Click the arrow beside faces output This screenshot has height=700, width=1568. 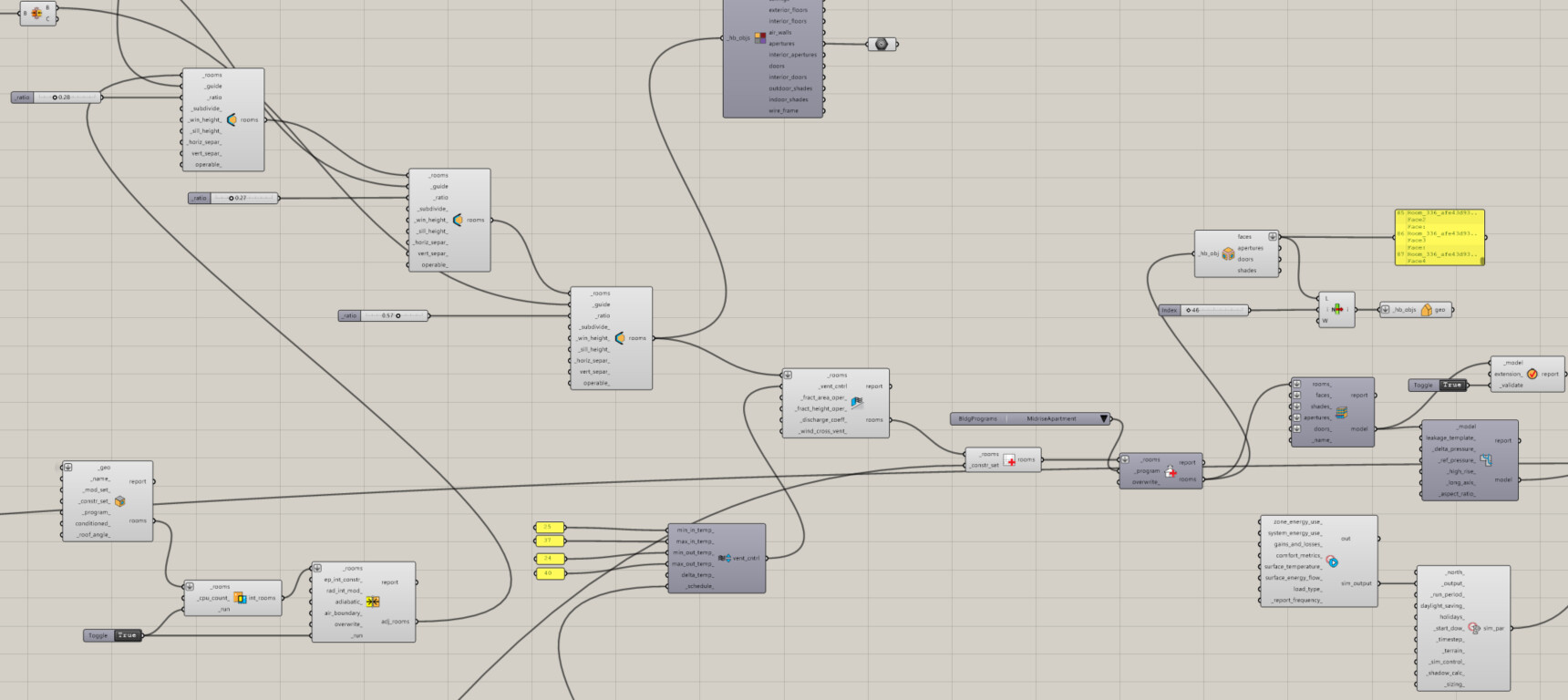(1273, 237)
